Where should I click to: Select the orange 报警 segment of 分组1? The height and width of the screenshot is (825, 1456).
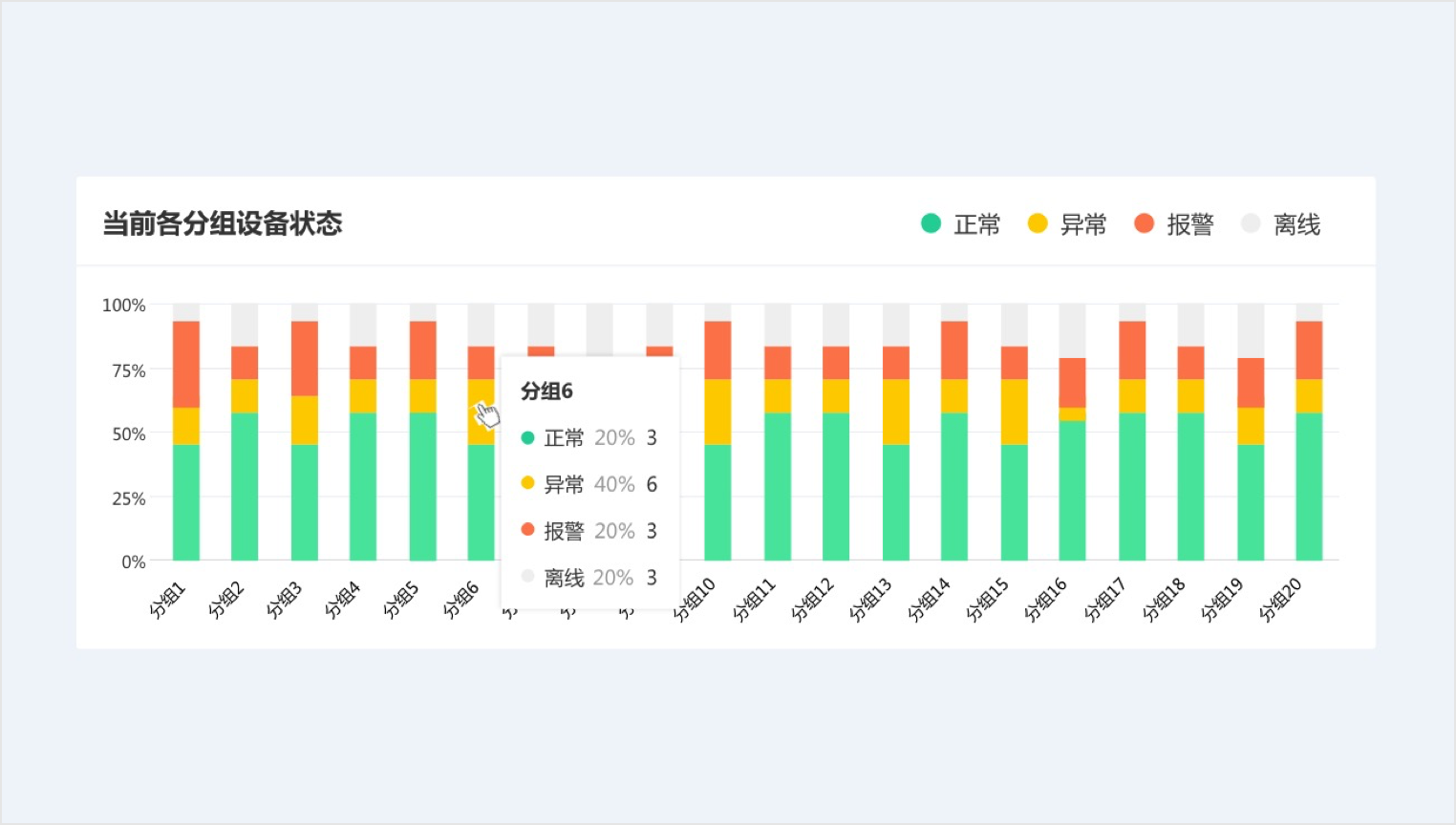tap(186, 364)
